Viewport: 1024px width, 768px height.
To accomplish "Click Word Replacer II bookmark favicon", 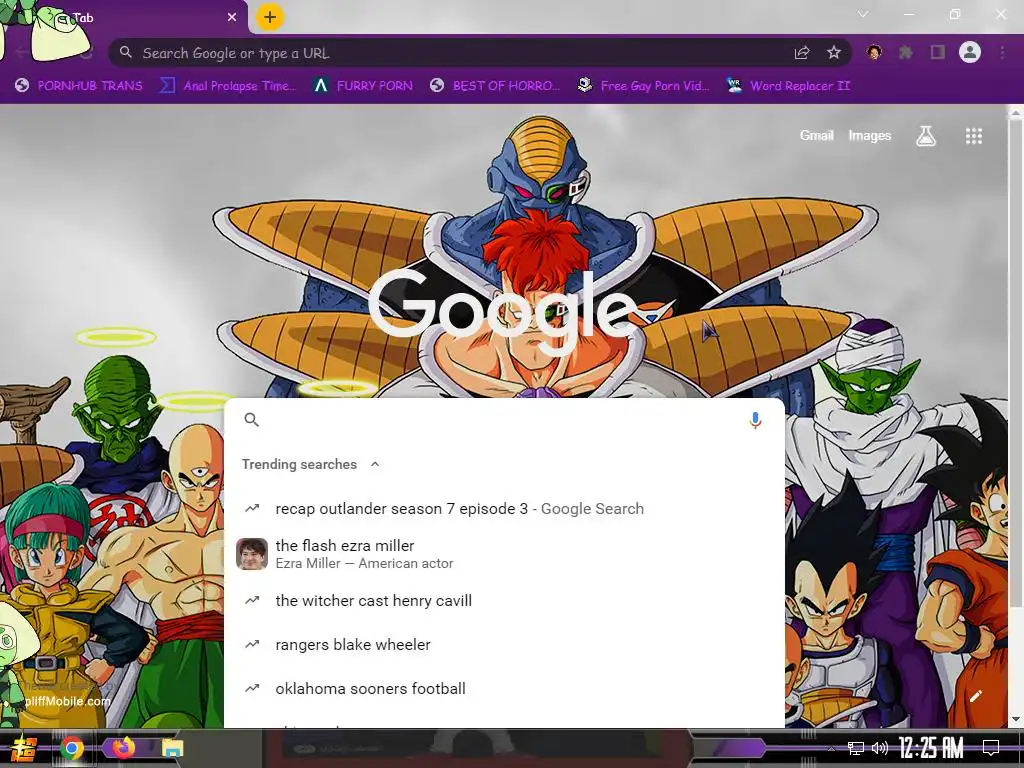I will click(x=734, y=85).
